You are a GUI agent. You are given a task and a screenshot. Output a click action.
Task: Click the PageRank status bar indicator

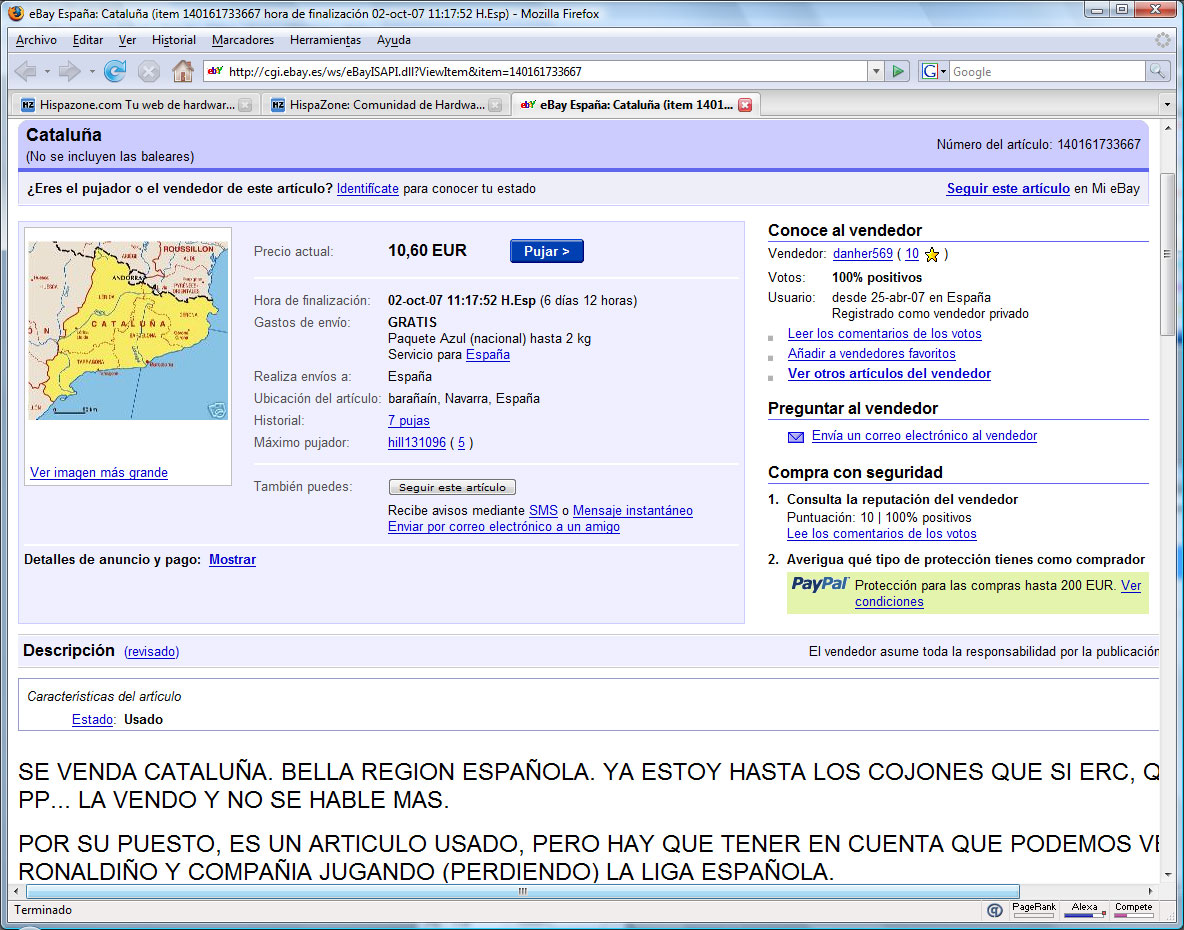1034,910
